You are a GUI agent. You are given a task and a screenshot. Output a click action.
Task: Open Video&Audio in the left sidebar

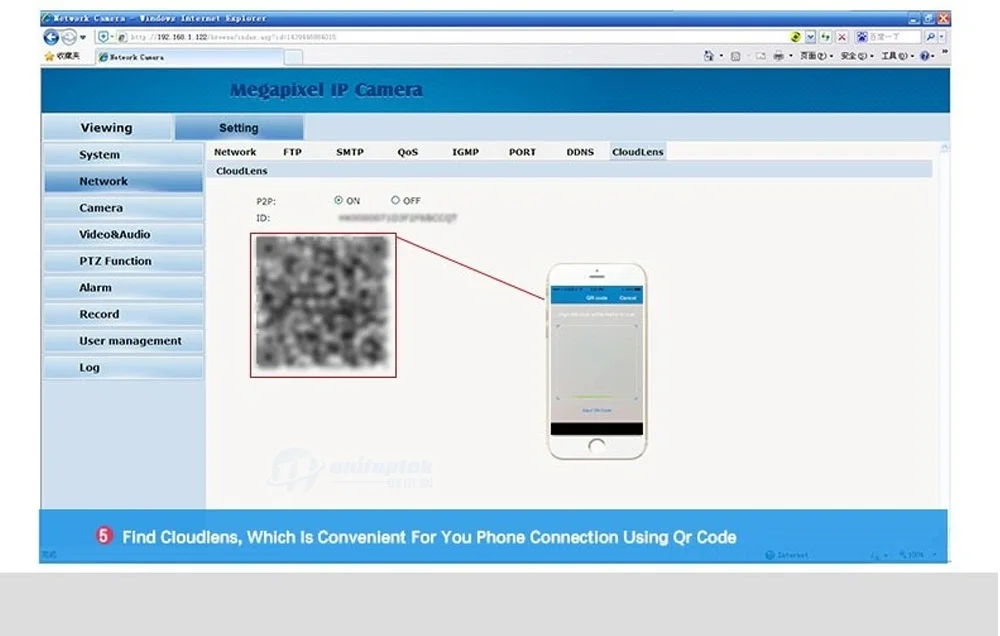pos(124,234)
